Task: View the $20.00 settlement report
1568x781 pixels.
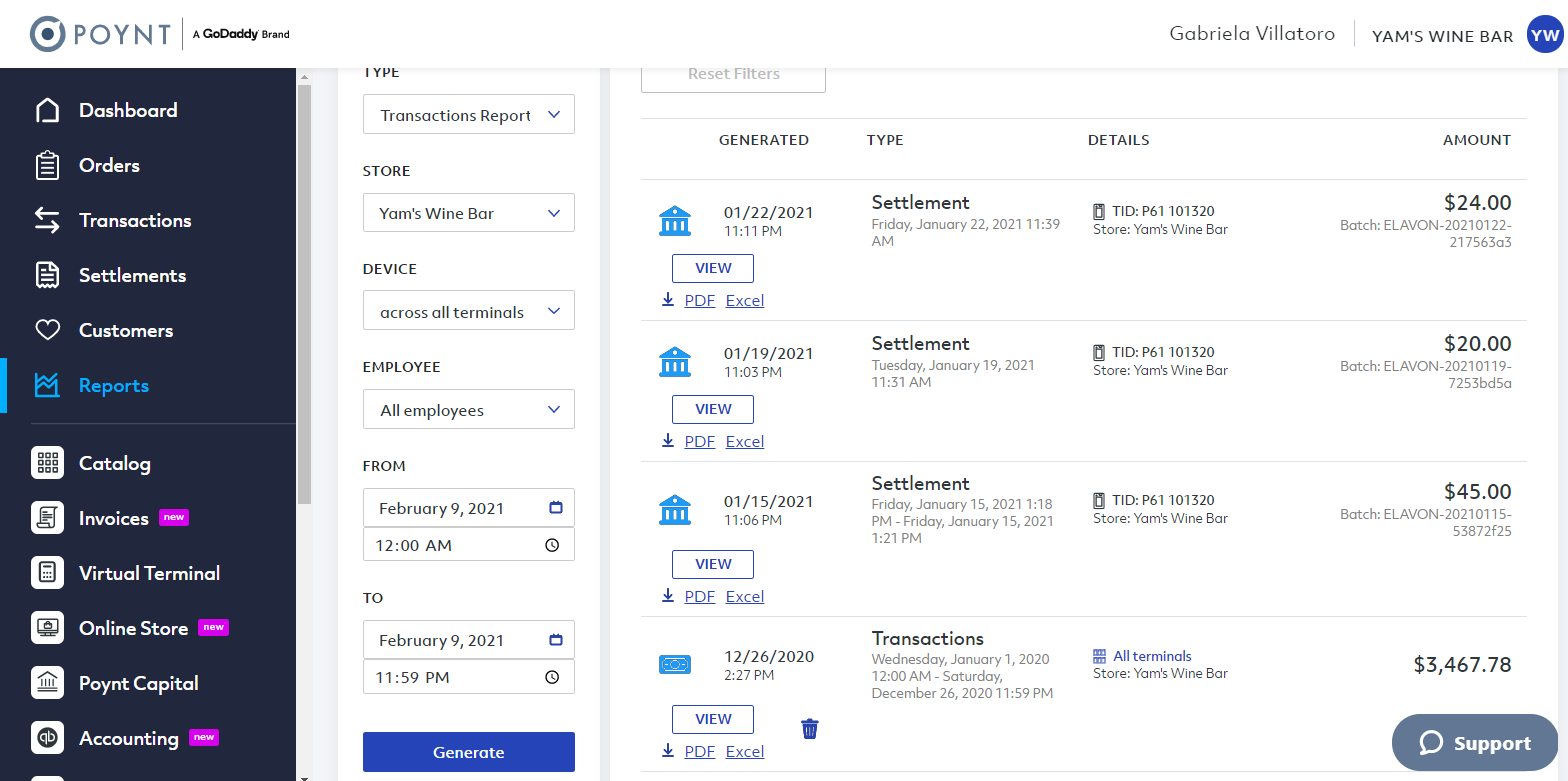Action: tap(713, 409)
